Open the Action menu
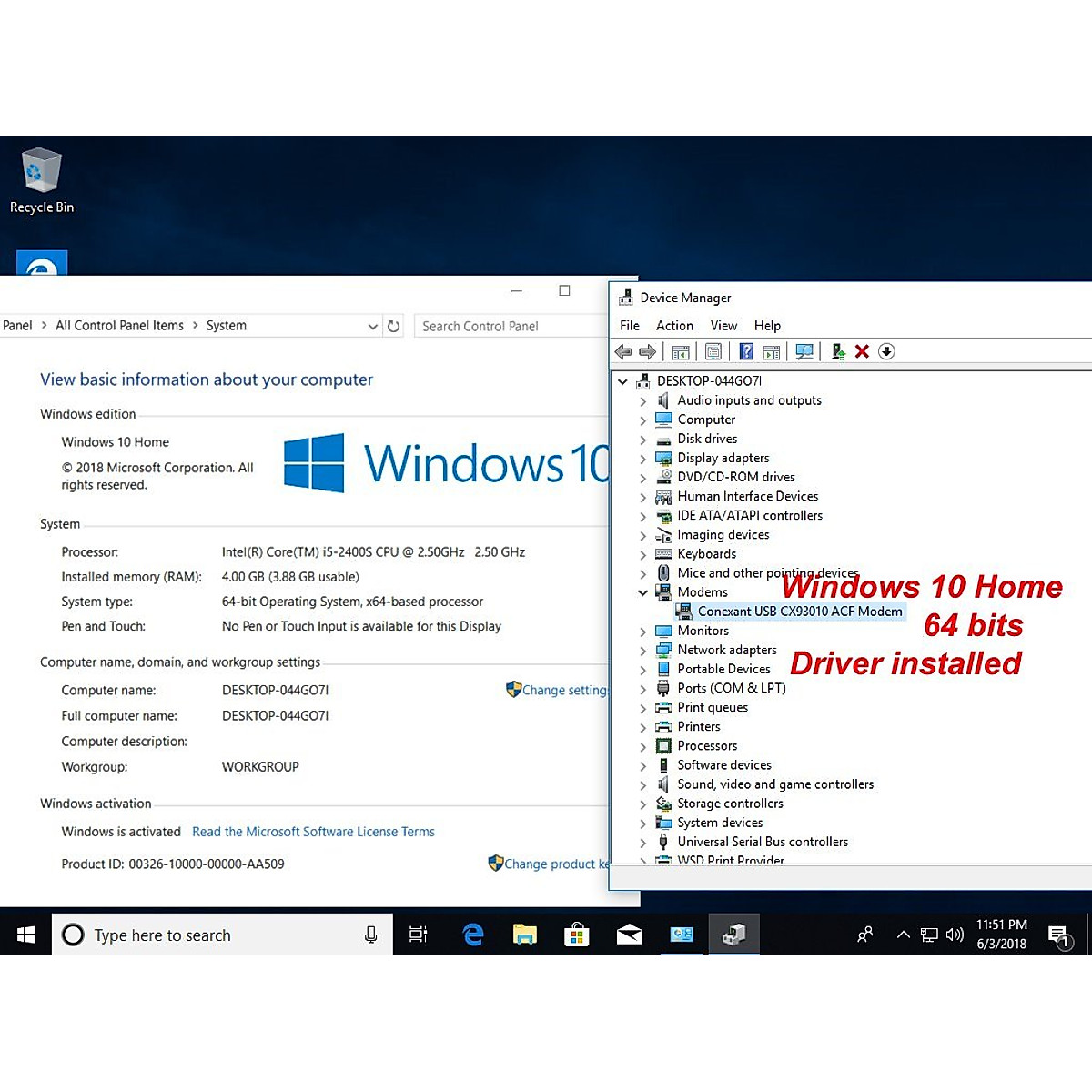This screenshot has height=1092, width=1092. [674, 326]
